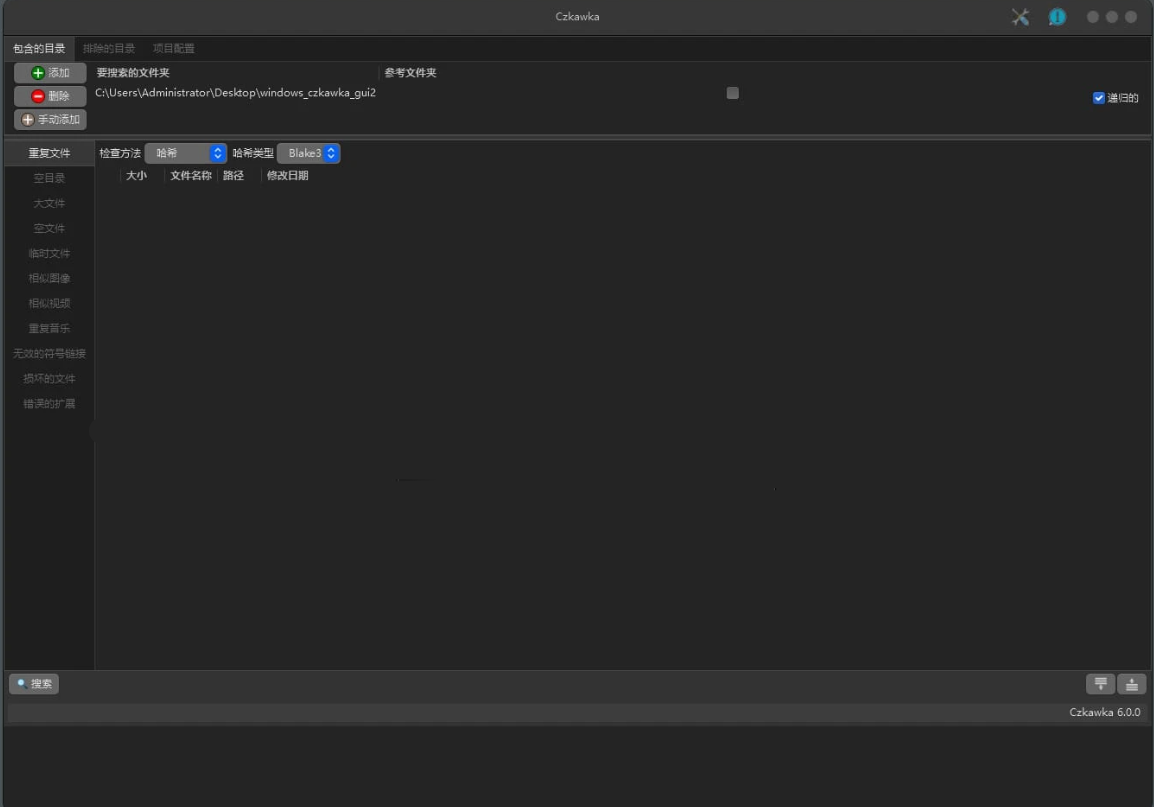The height and width of the screenshot is (807, 1154).
Task: Enable the reference folder checkbox for windows_czkawka_gui2
Action: pos(732,92)
